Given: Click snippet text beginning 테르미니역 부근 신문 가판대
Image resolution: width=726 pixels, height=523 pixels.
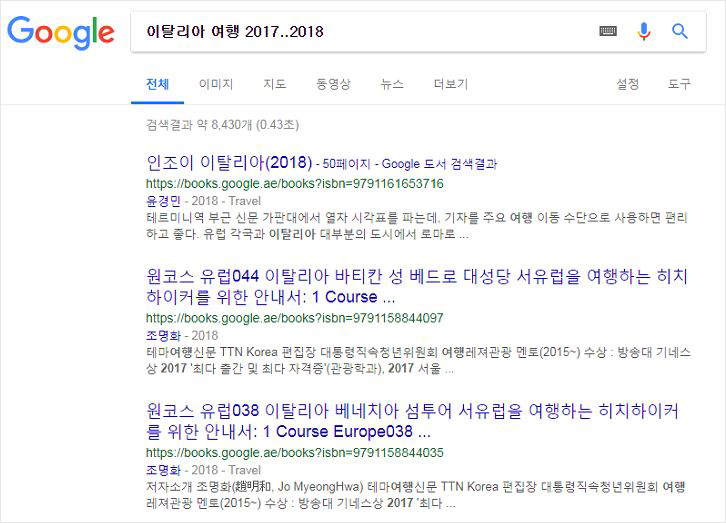Looking at the screenshot, I should pos(417,226).
